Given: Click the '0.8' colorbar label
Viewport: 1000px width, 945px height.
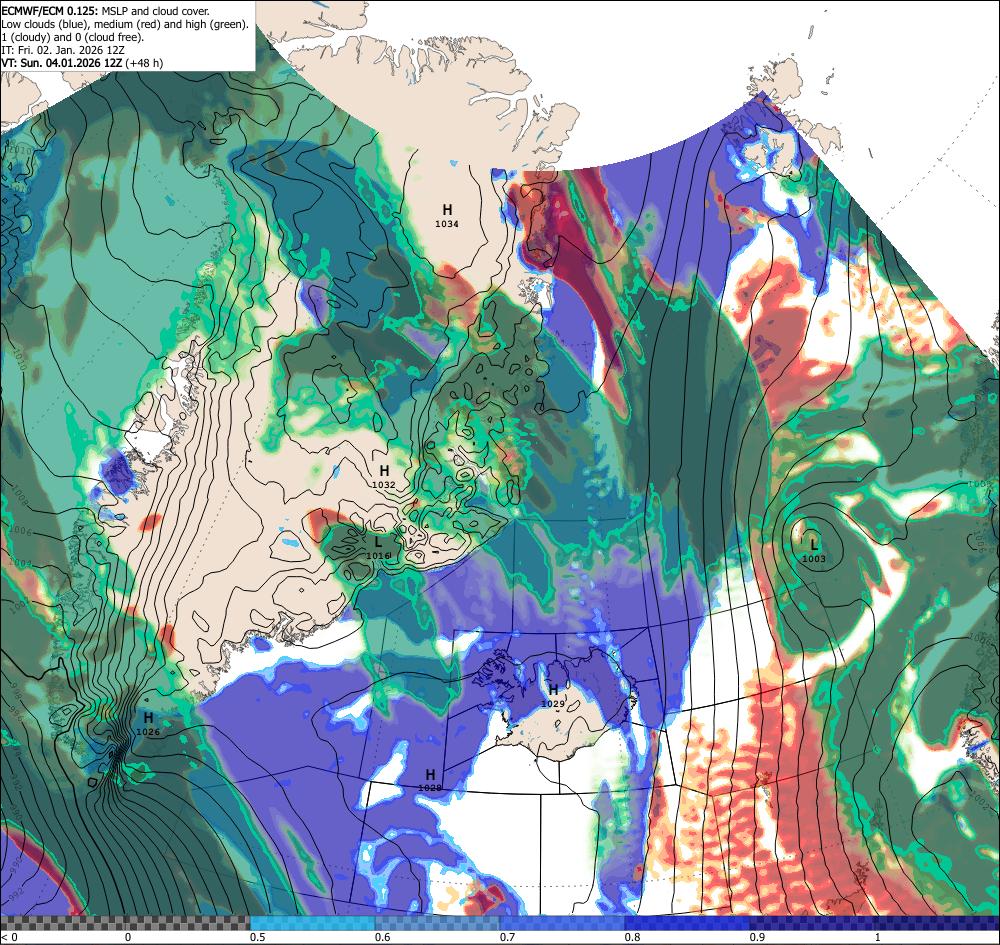Looking at the screenshot, I should [x=632, y=937].
